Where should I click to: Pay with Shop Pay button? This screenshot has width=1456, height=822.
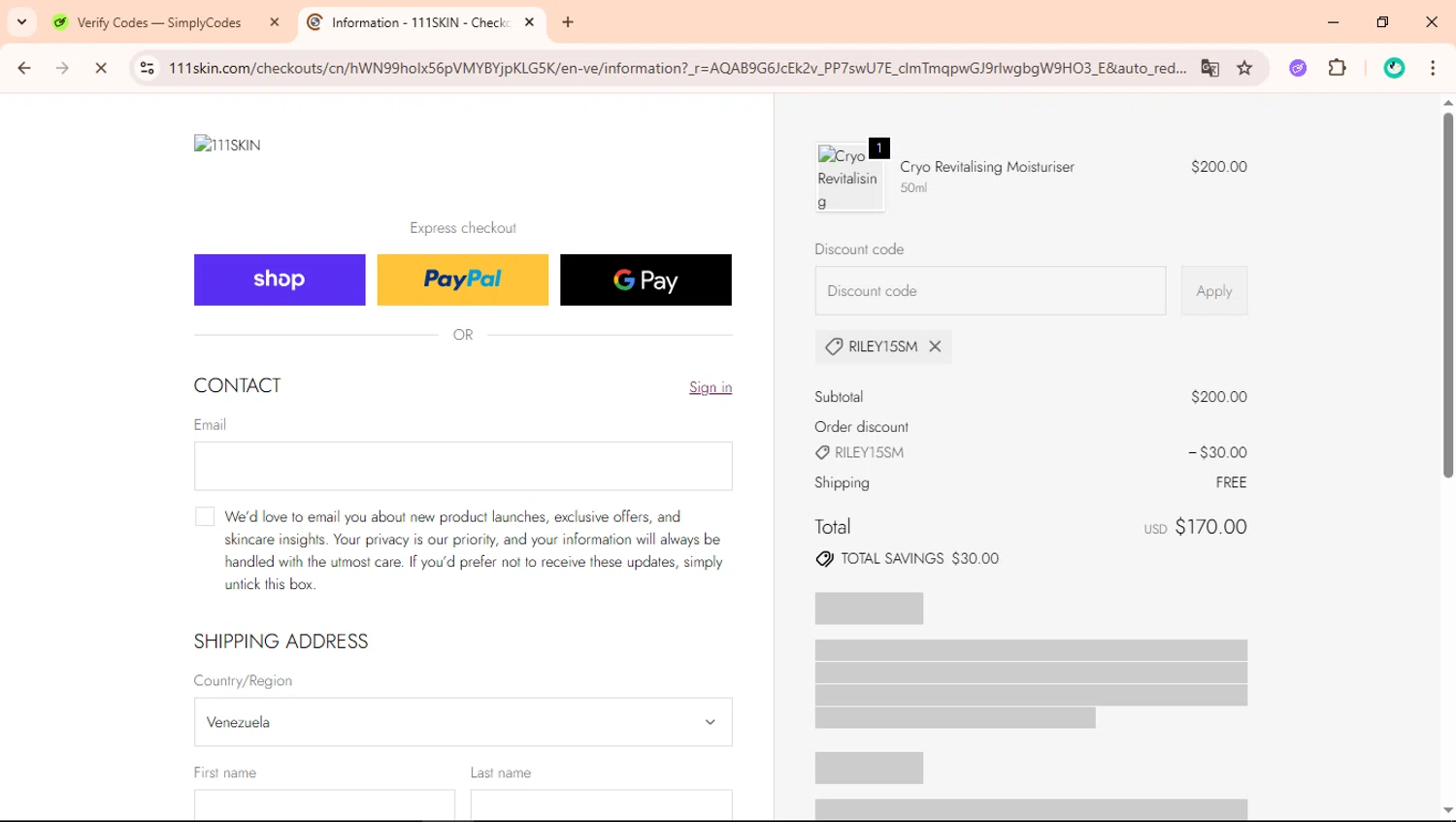click(280, 279)
